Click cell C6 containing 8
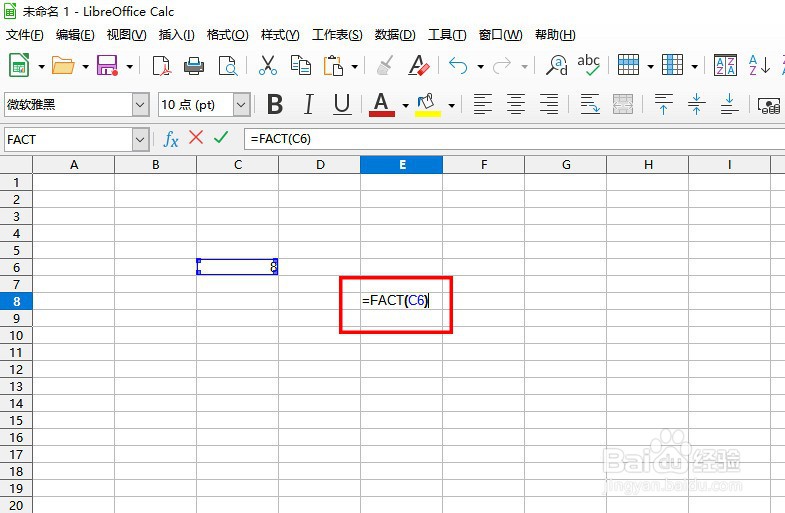 click(x=237, y=267)
